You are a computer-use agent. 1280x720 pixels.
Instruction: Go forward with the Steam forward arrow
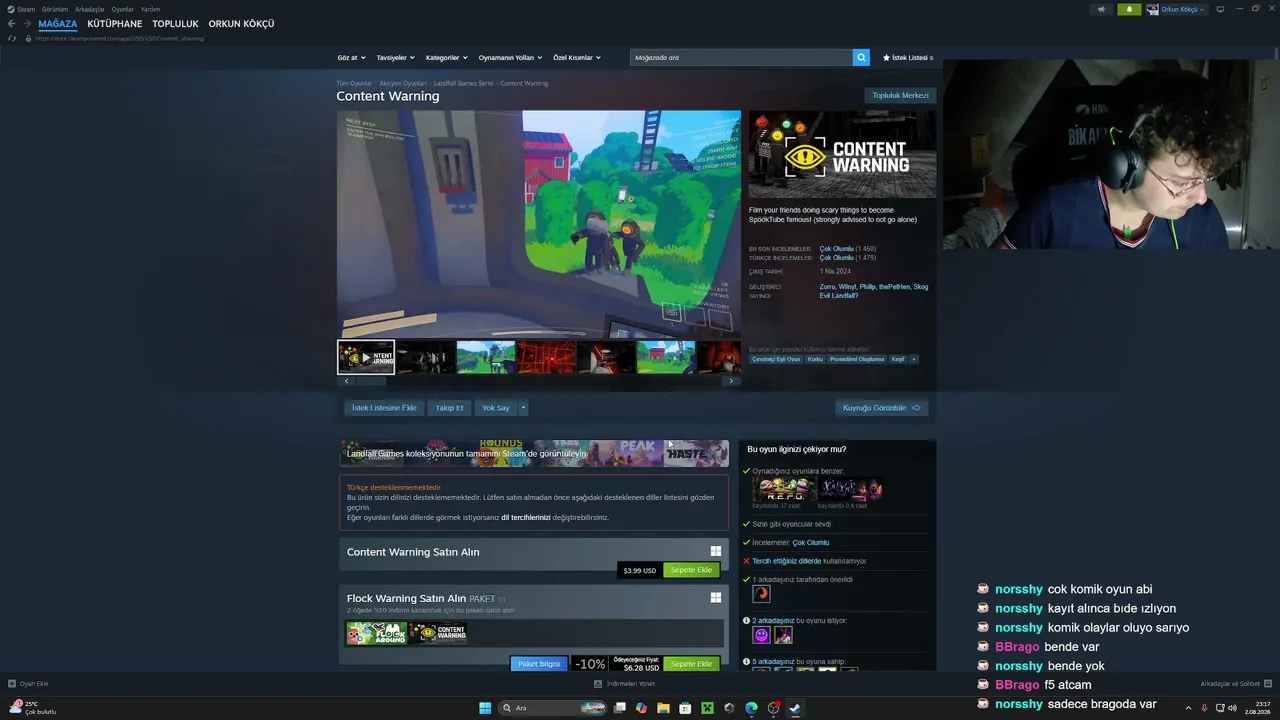point(26,24)
